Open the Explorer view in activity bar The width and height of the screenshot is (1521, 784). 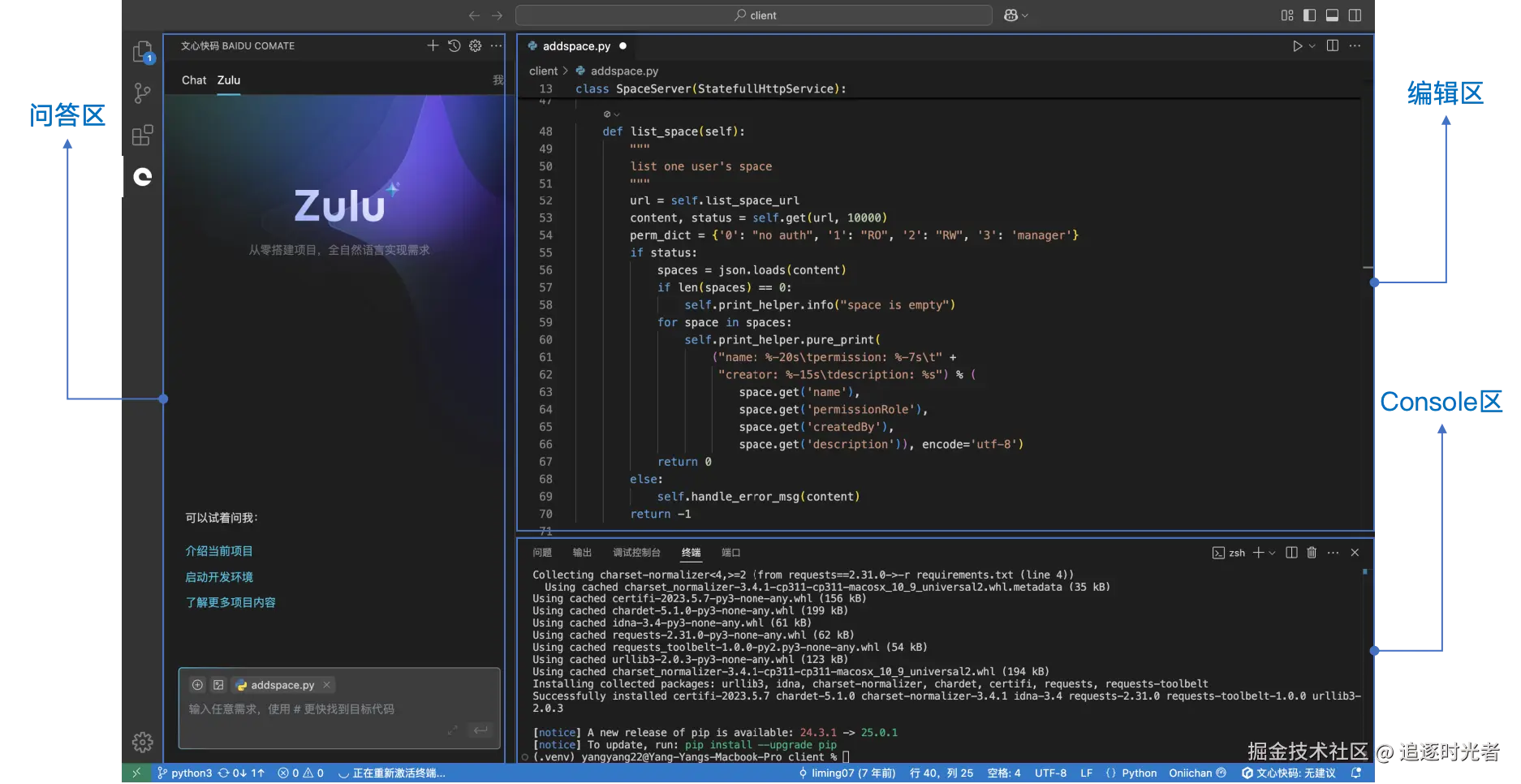tap(142, 52)
